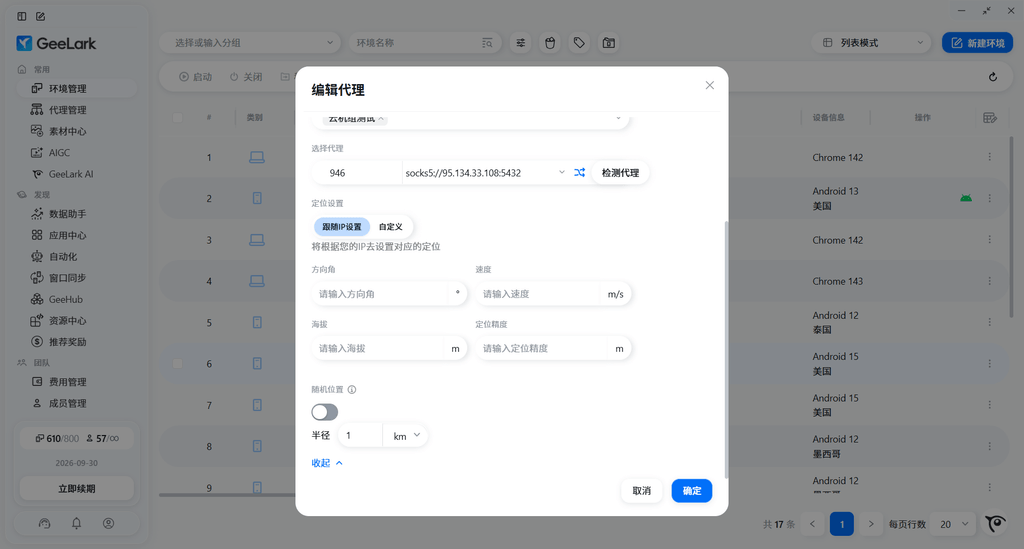1024x549 pixels.
Task: Open AIGC in sidebar
Action: click(76, 153)
